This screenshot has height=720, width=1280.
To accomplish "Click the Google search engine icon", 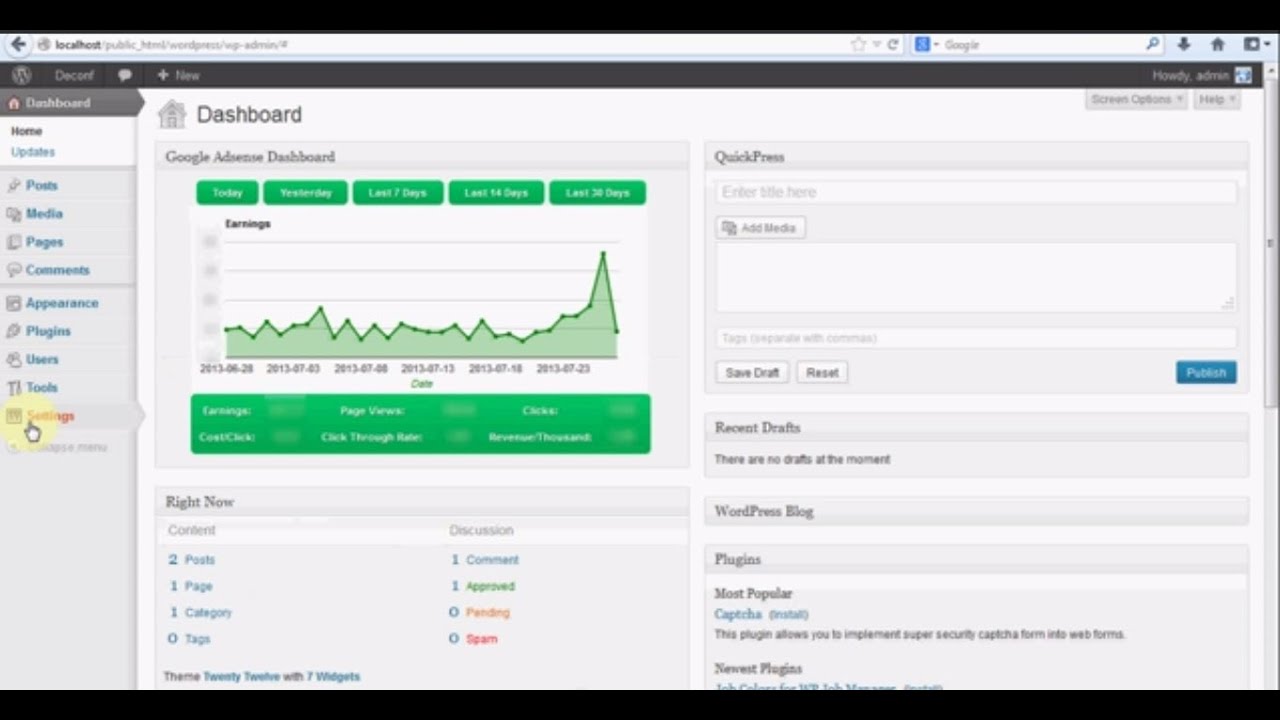I will tap(922, 44).
